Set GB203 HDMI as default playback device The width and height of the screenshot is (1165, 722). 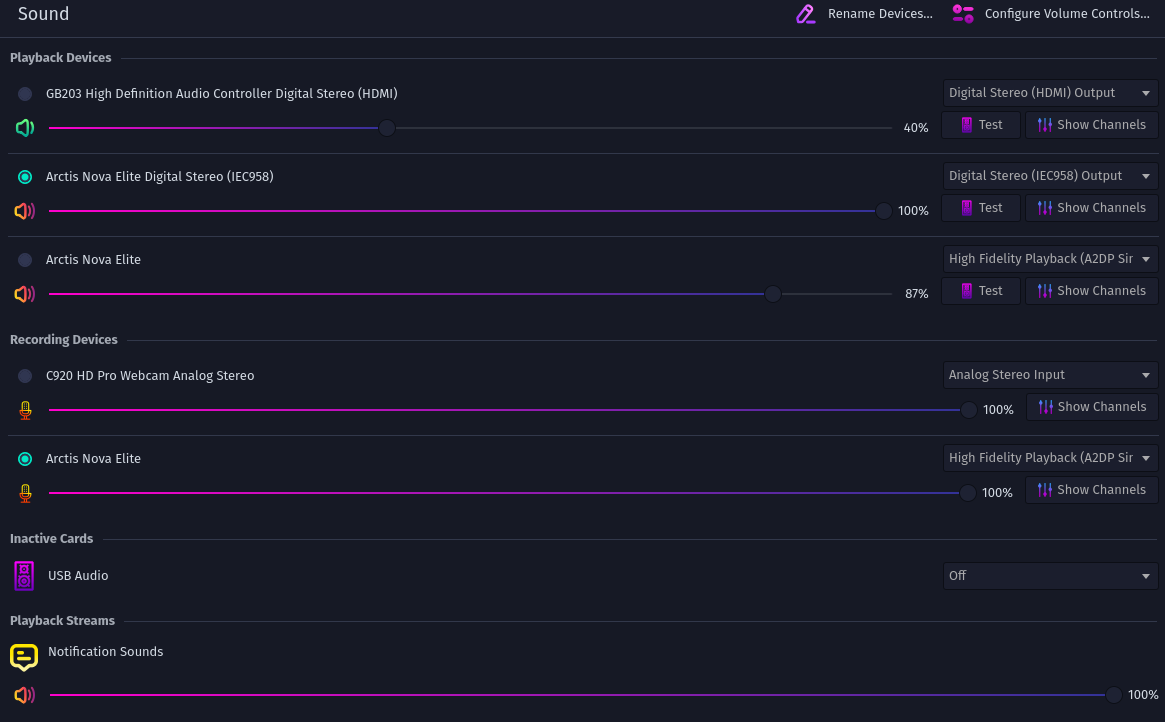25,94
